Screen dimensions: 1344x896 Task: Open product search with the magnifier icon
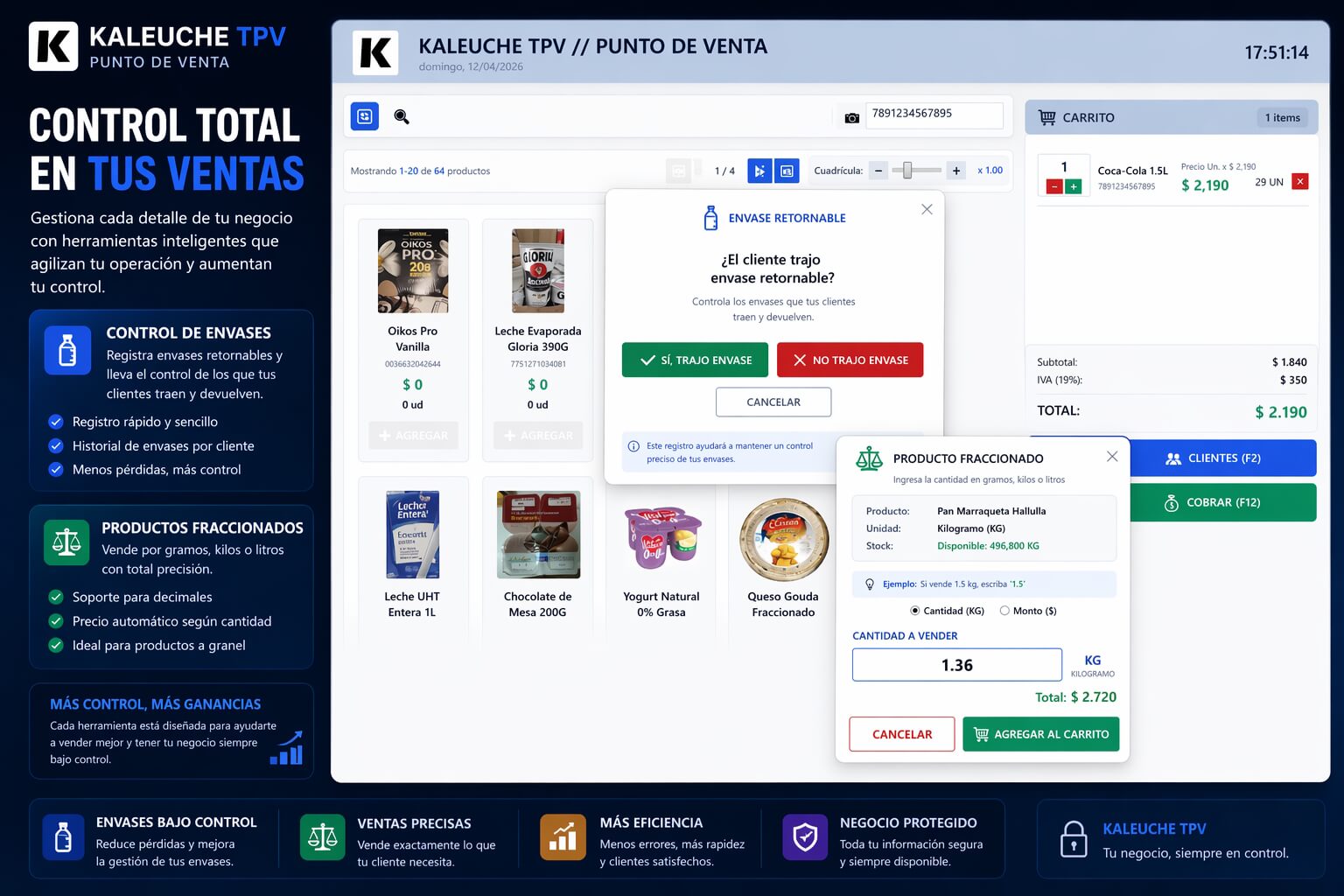click(402, 116)
